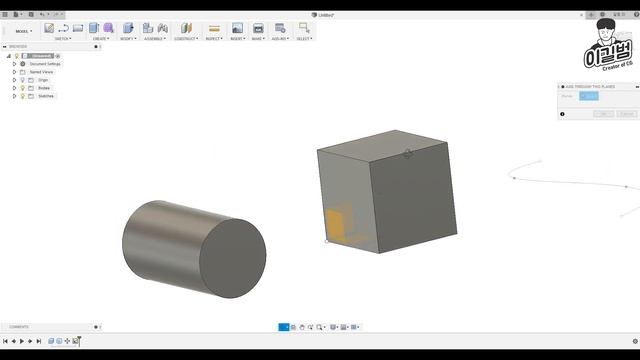Jump to timeline beginning
The width and height of the screenshot is (640, 360).
5,341
